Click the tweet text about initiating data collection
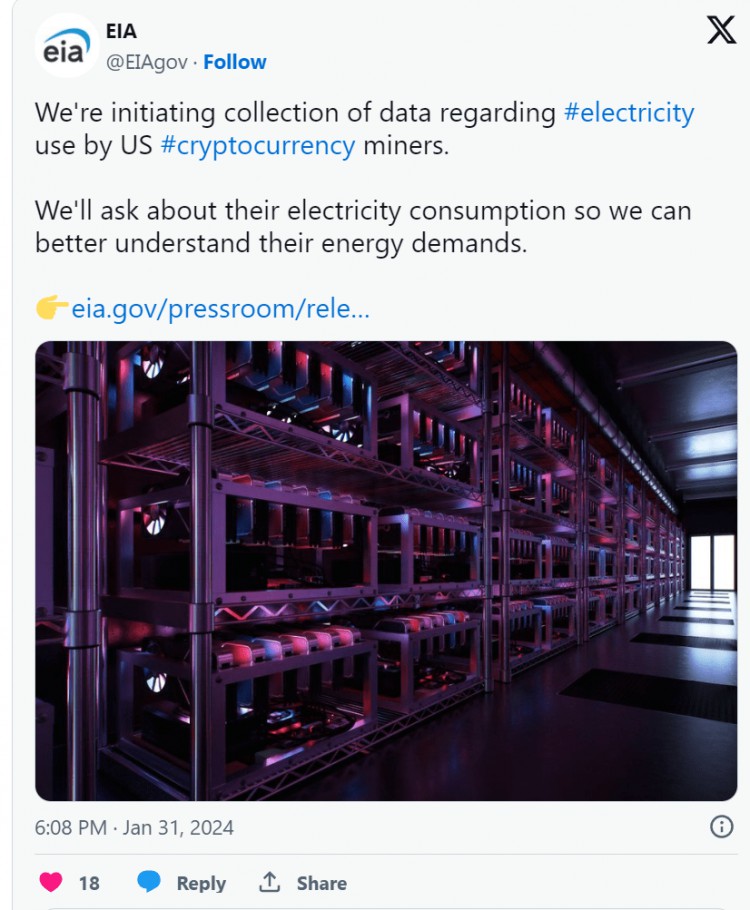 coord(365,129)
